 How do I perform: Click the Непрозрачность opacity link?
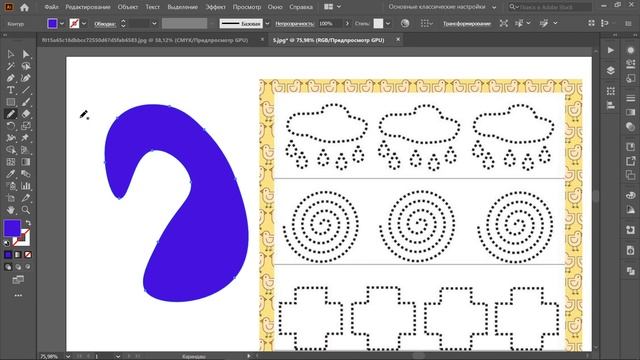(x=294, y=24)
